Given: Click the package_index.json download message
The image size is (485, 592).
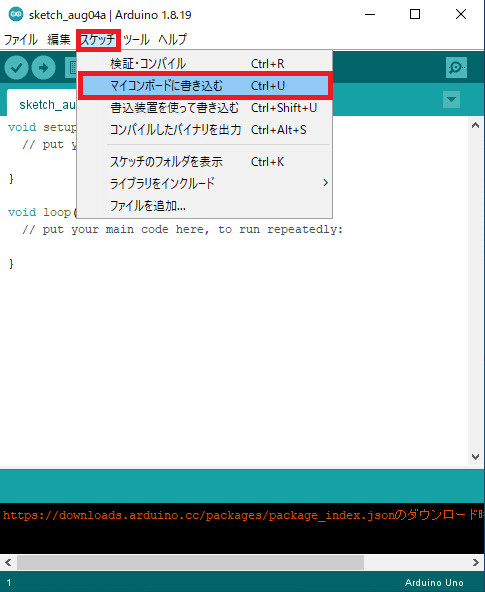Looking at the screenshot, I should click(243, 515).
